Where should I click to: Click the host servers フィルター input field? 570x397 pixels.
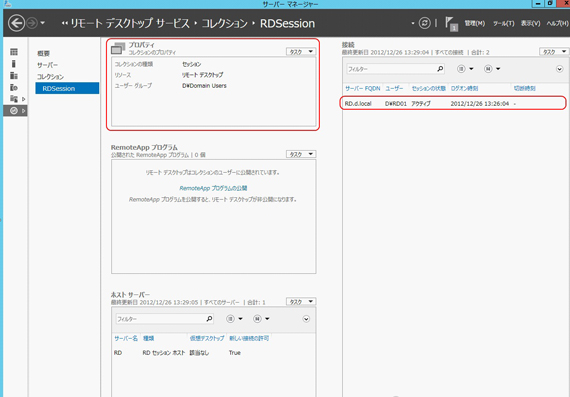tap(160, 319)
